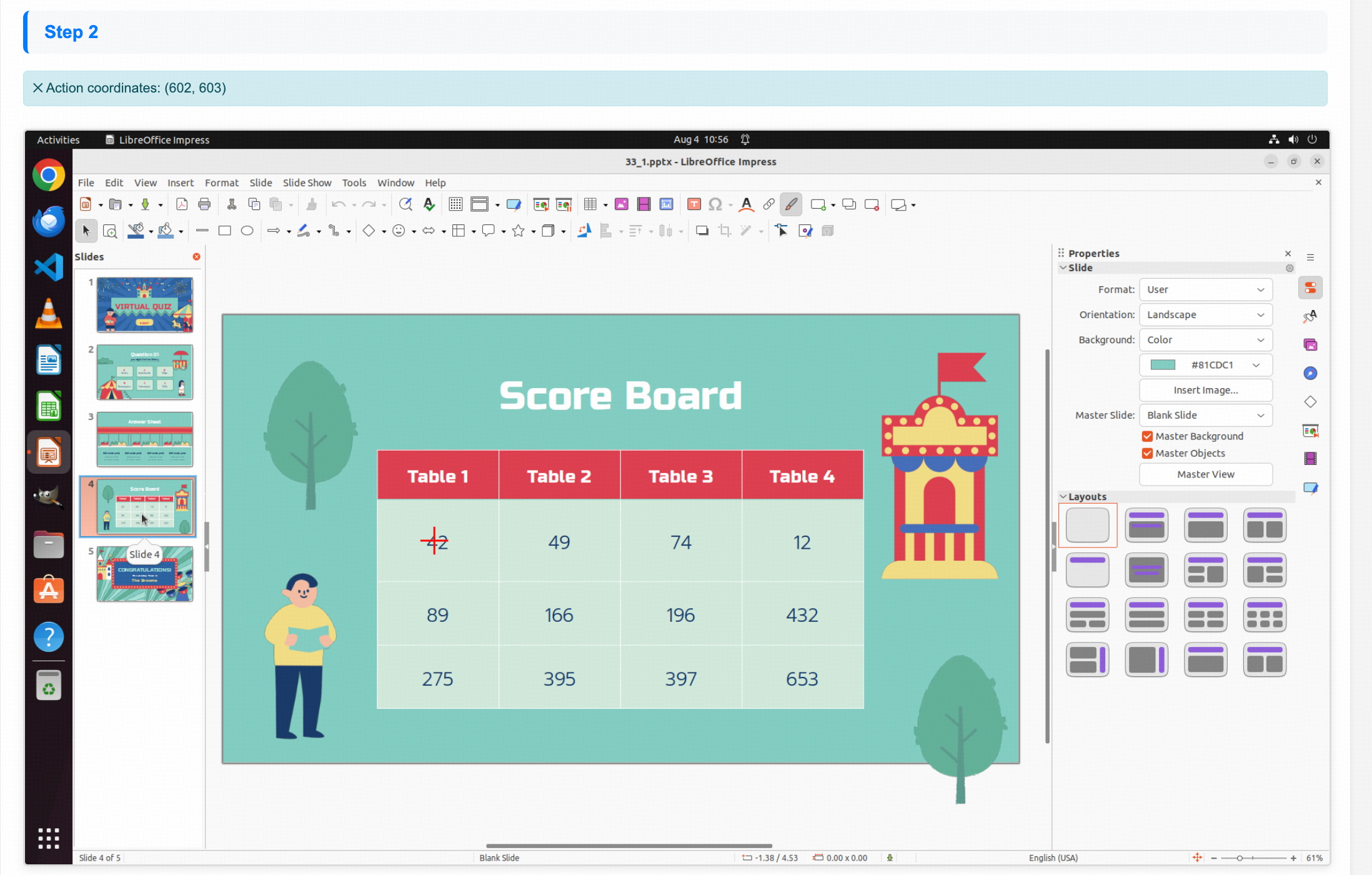
Task: Open the Gallery sidebar icon
Action: (x=1310, y=345)
